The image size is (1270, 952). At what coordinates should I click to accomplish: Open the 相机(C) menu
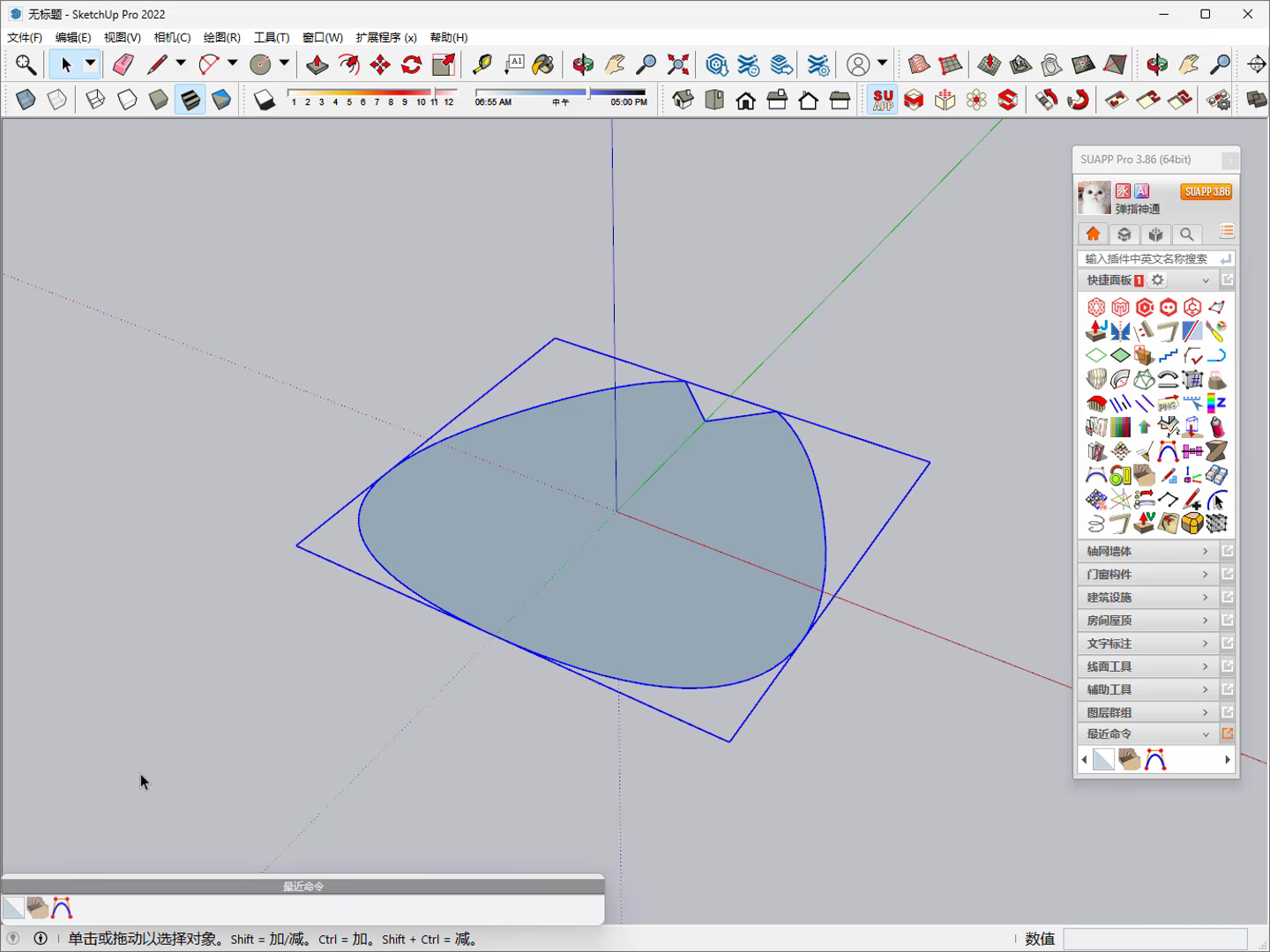(x=172, y=37)
